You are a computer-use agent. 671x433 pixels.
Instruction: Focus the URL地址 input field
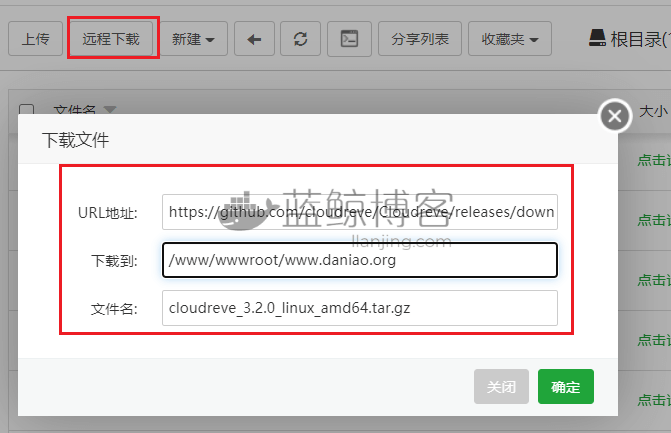point(359,212)
